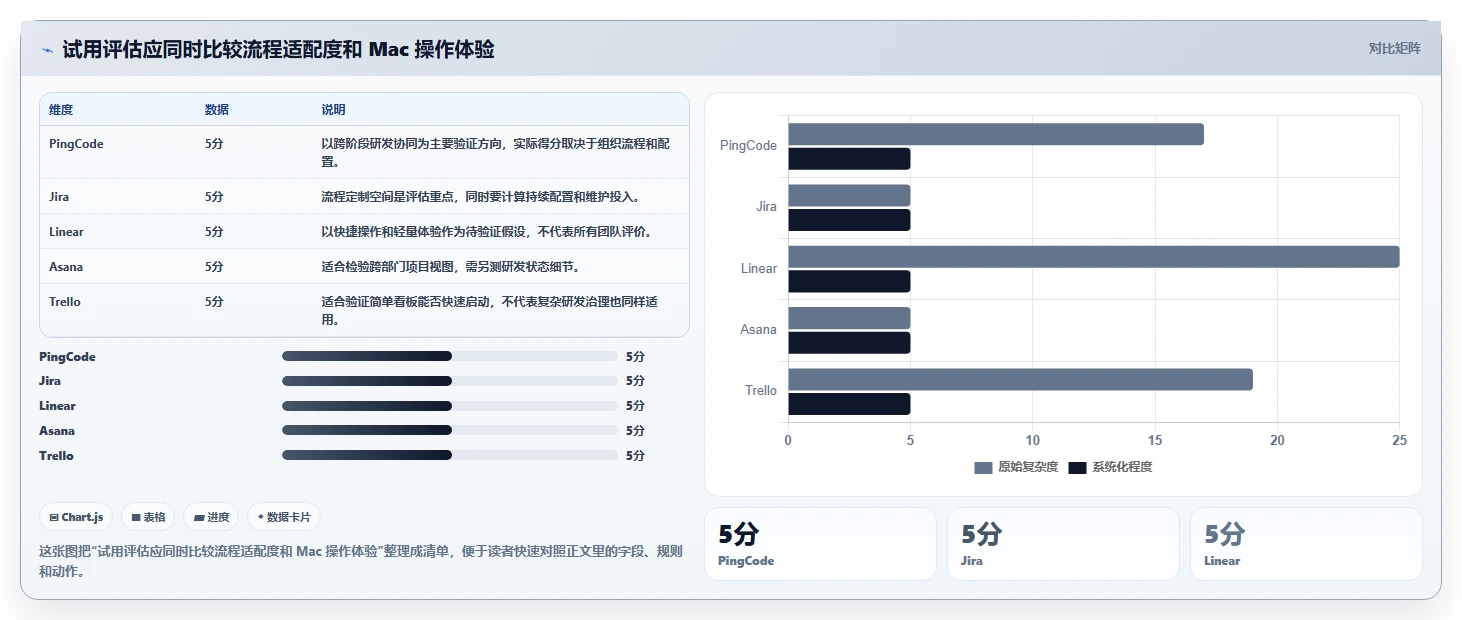Click the Asana progress bar
Screen dimensions: 1462x620
click(x=450, y=431)
